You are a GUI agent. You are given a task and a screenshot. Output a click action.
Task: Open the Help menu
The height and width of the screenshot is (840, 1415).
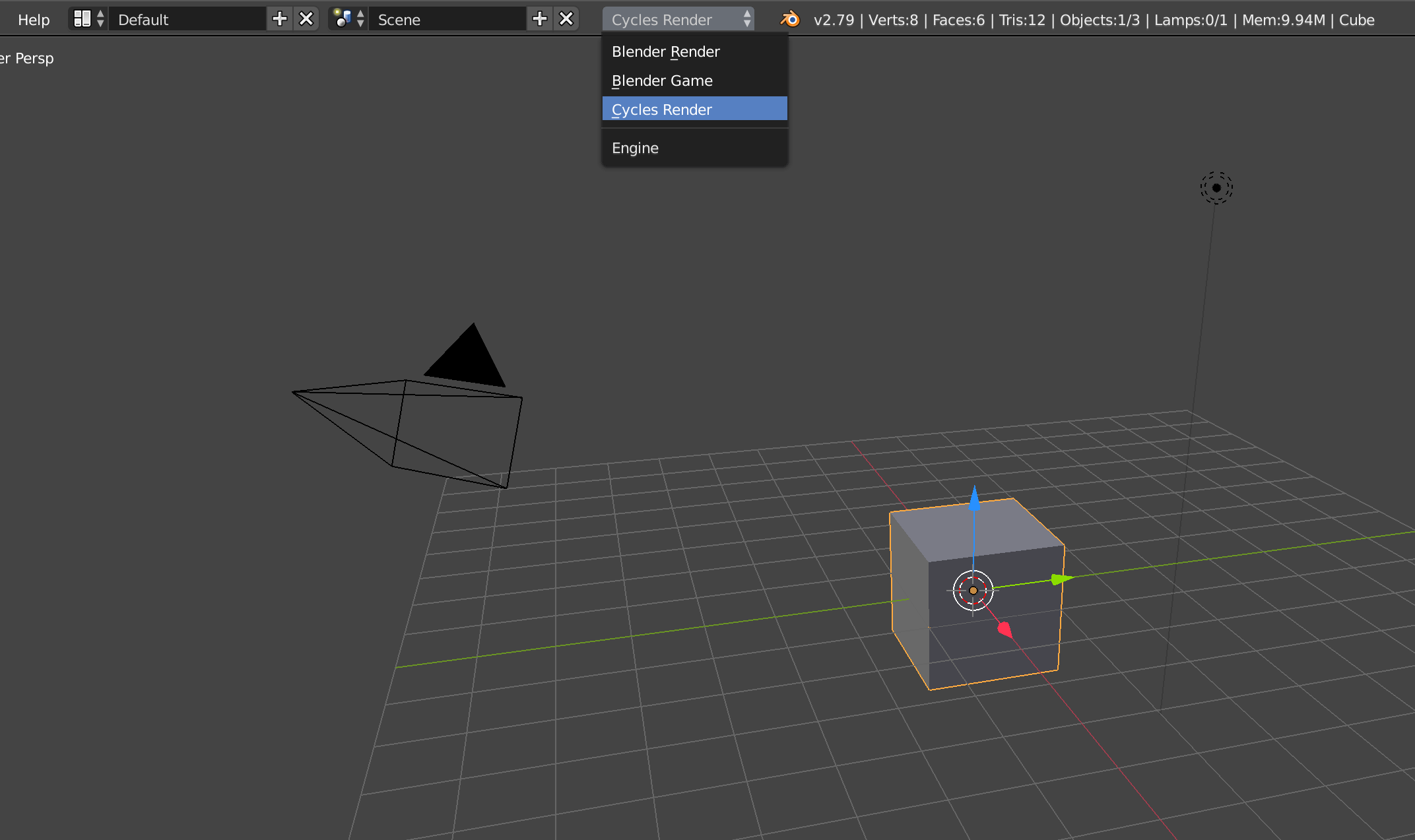(34, 20)
